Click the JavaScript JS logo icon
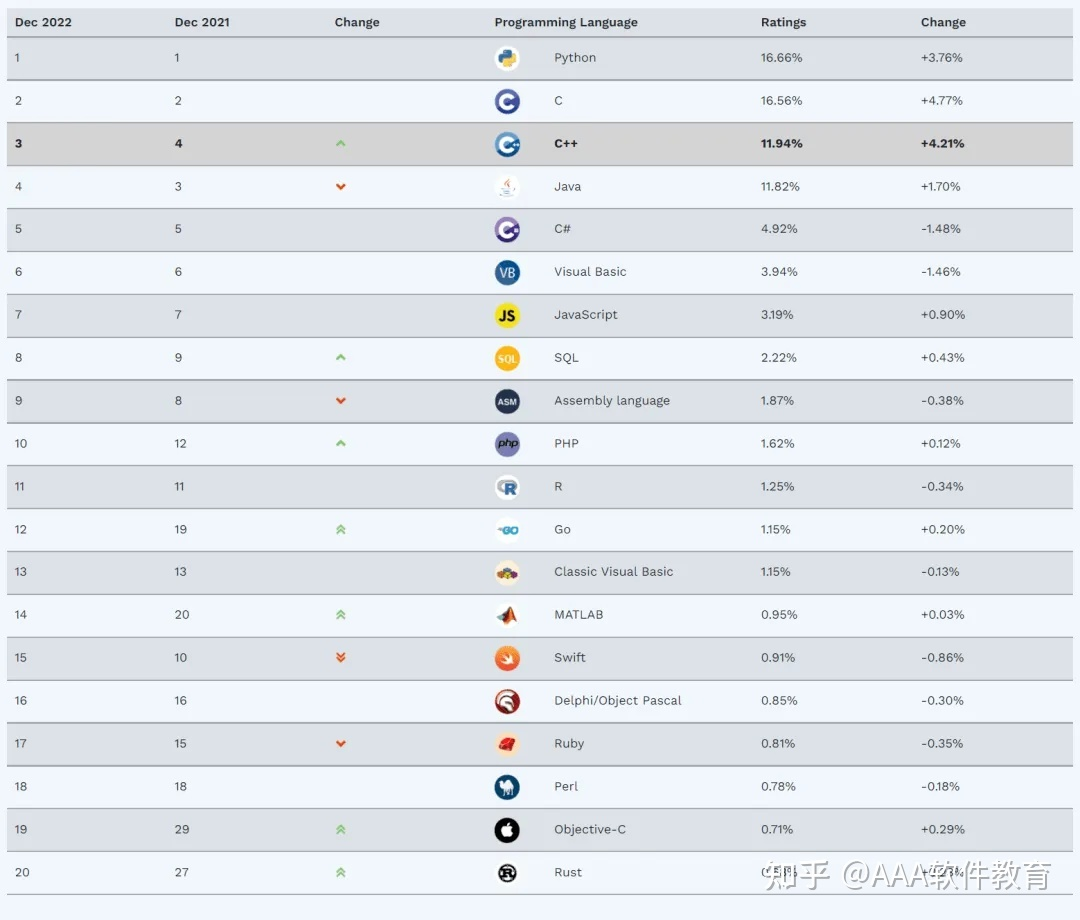Screen dimensions: 1080x920 (x=507, y=315)
